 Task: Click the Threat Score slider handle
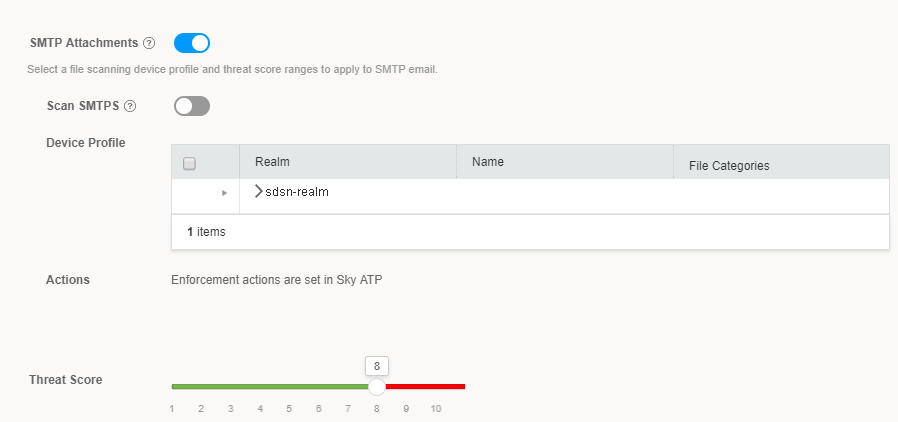point(377,386)
